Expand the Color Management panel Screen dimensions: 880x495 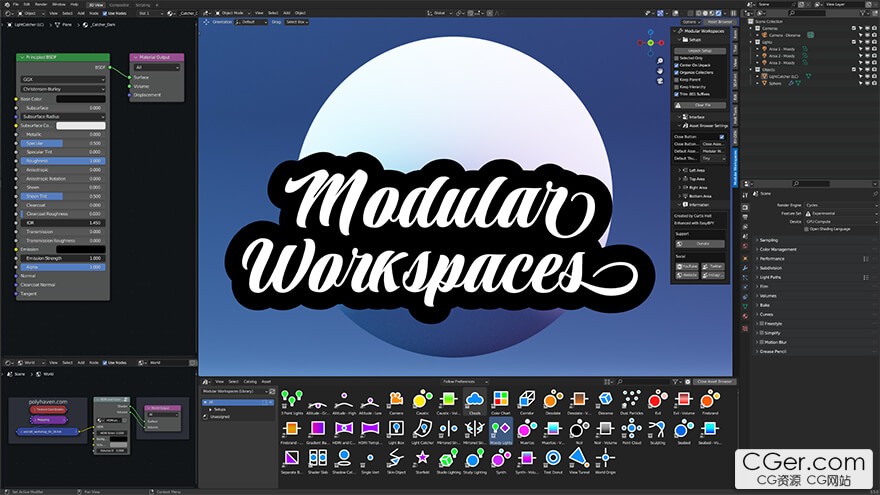click(x=777, y=249)
